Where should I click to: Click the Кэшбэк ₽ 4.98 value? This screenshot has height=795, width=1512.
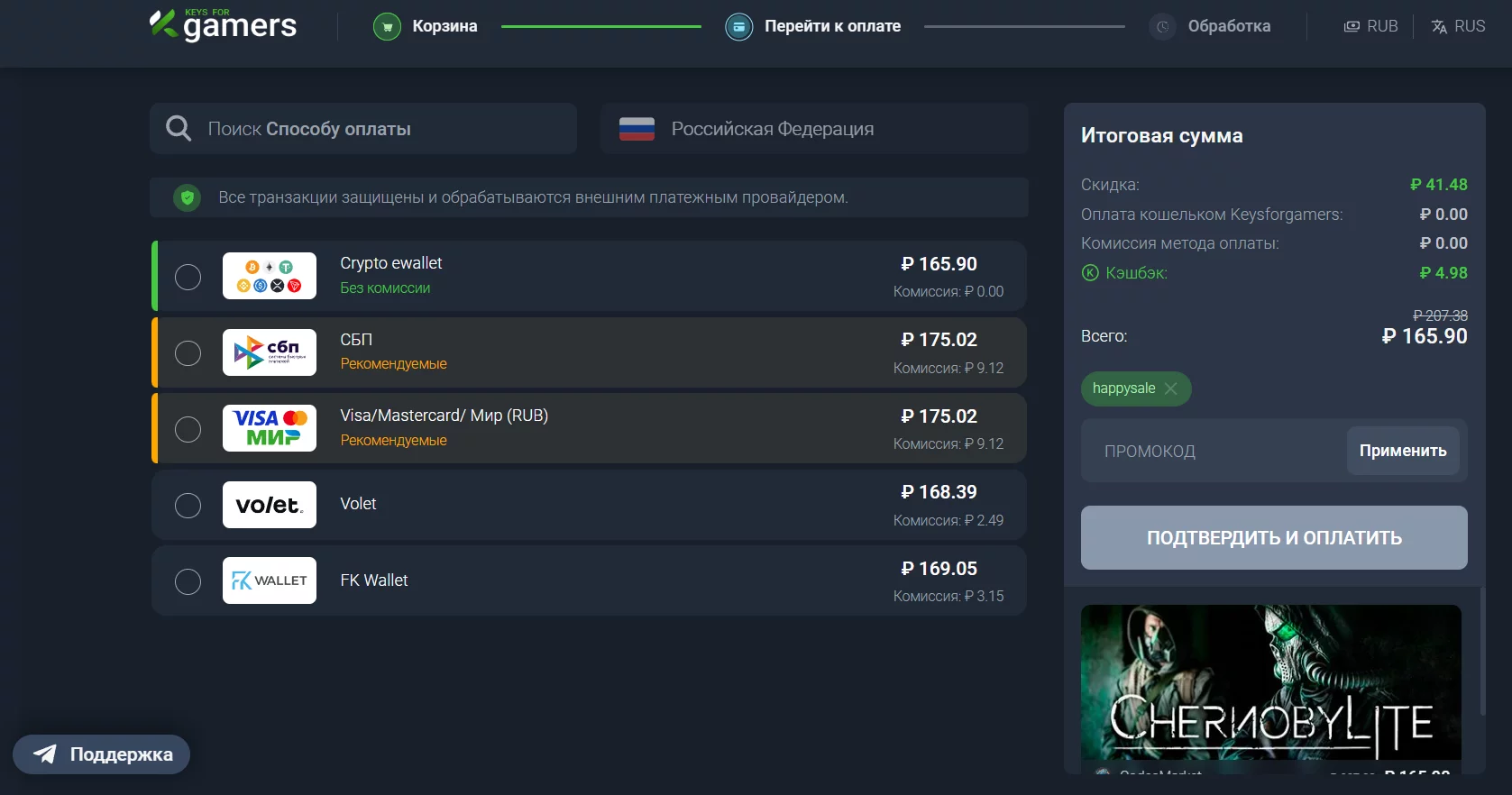pos(1443,273)
